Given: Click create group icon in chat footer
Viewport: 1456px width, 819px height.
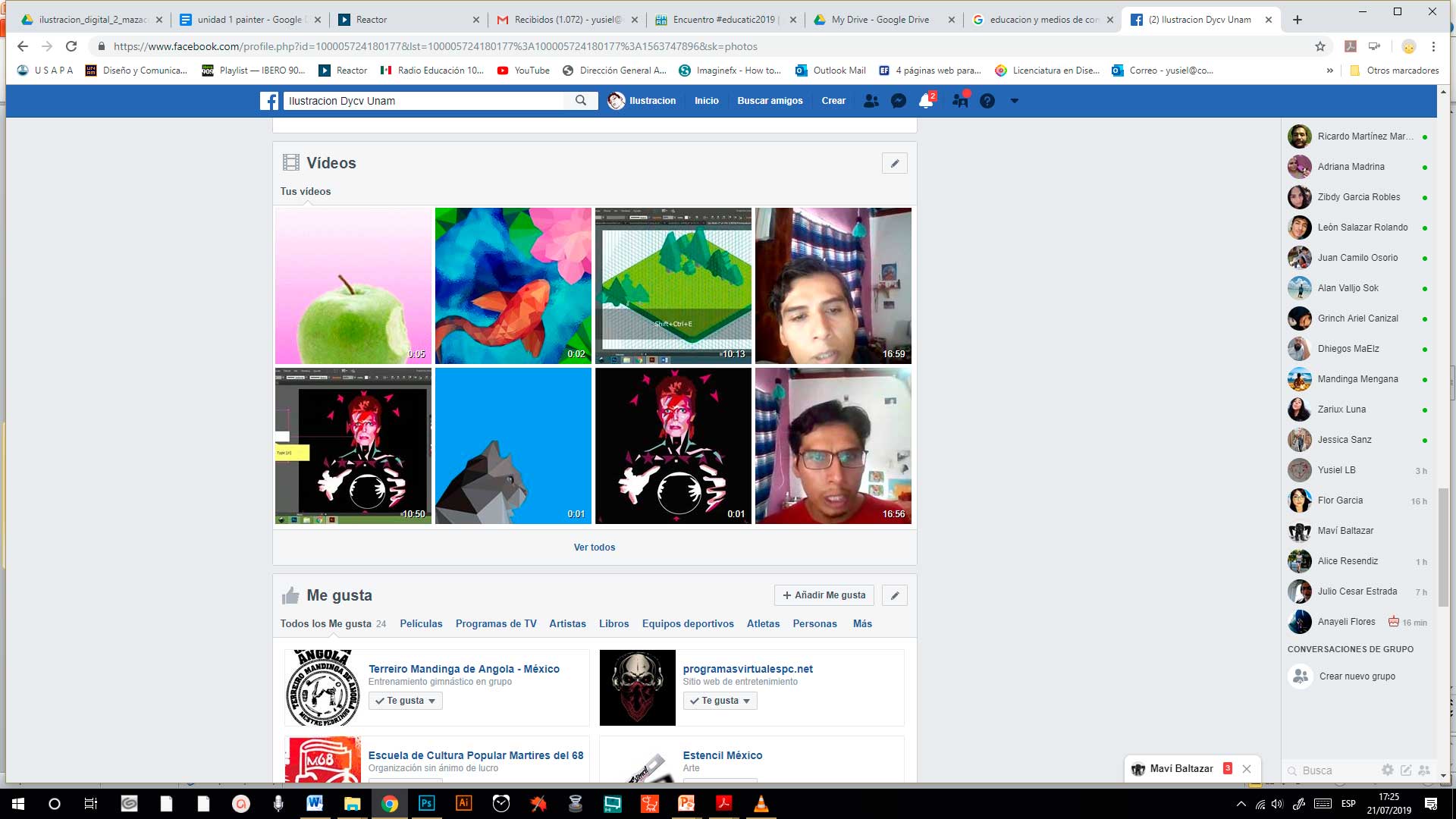Looking at the screenshot, I should coord(1424,770).
